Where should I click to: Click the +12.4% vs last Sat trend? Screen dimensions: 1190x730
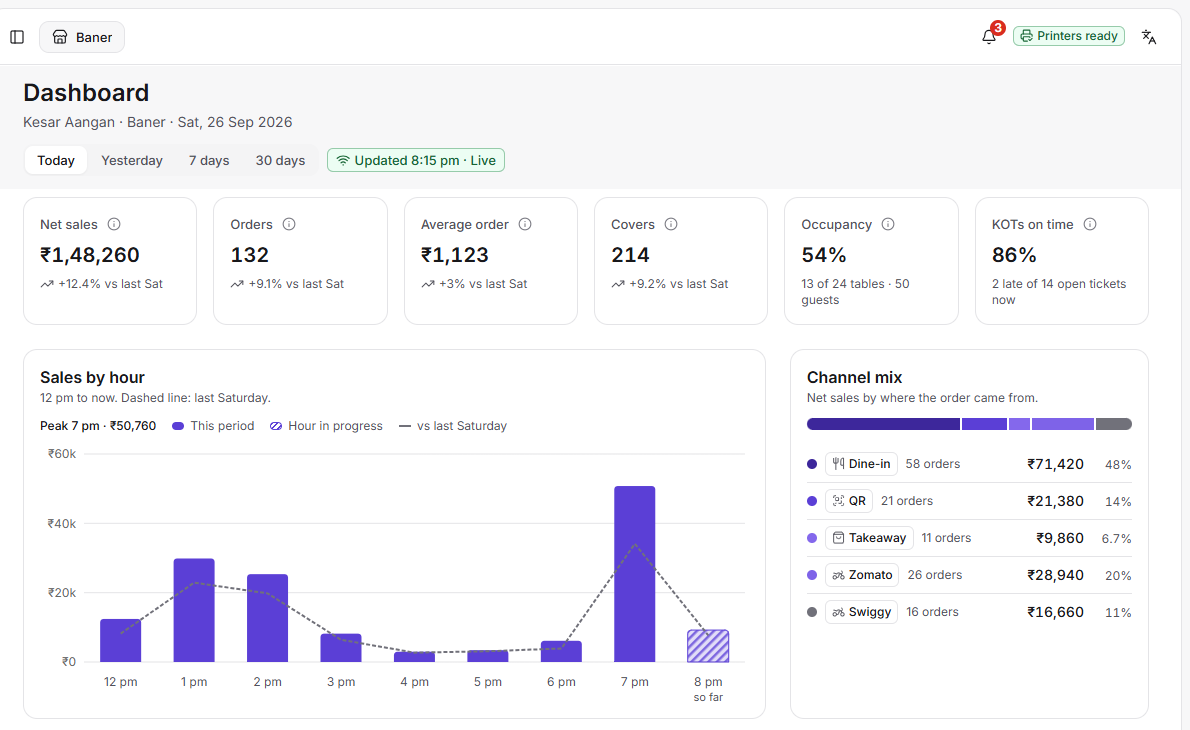coord(102,284)
